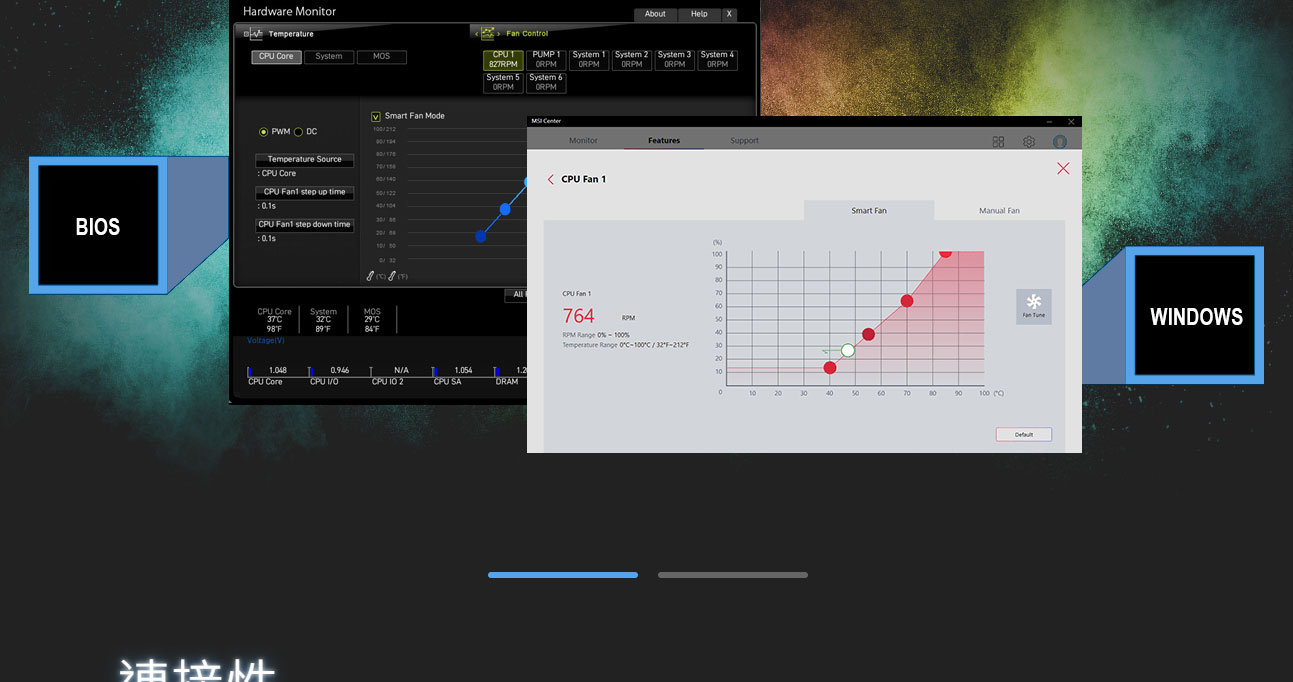Open MSI Center settings gear
The height and width of the screenshot is (682, 1293).
(1029, 142)
